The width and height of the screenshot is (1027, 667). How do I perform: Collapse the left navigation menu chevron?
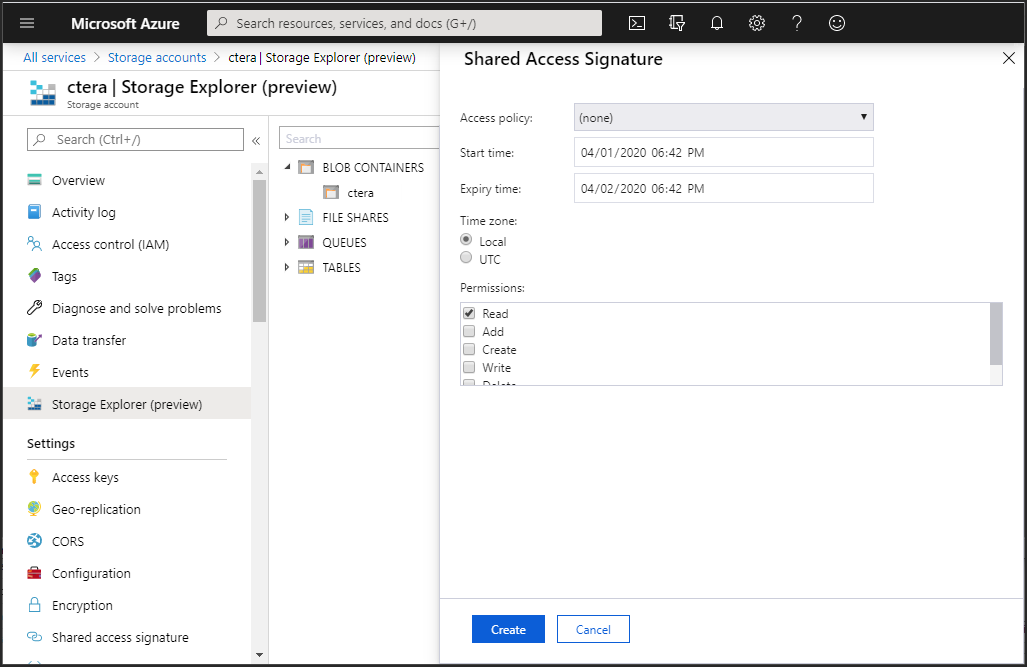click(x=256, y=140)
